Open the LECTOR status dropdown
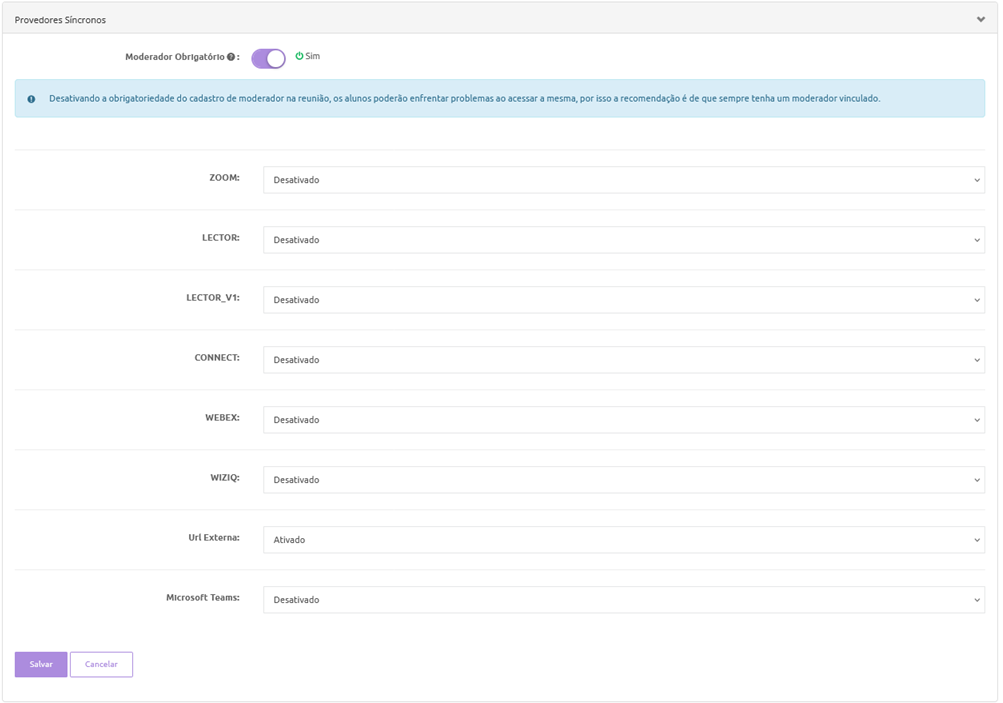This screenshot has width=1003, height=703. pyautogui.click(x=623, y=240)
